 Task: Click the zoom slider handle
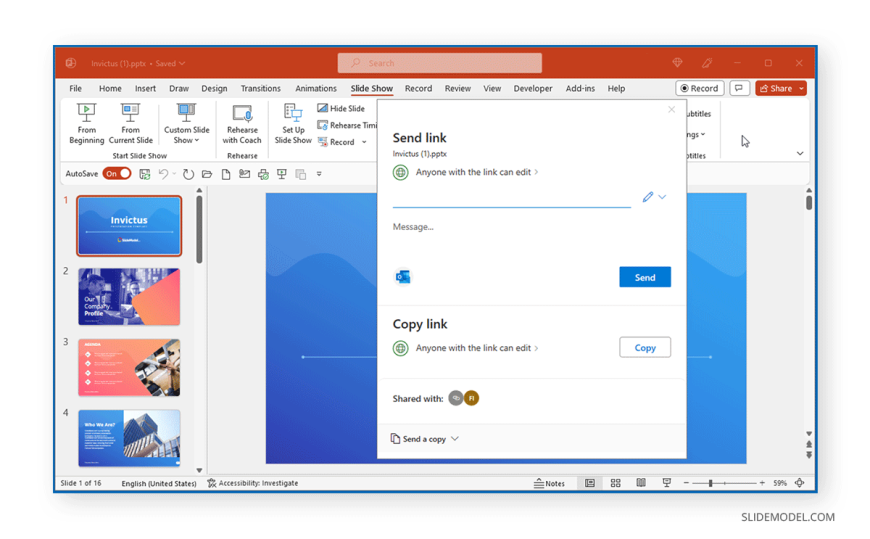(710, 483)
